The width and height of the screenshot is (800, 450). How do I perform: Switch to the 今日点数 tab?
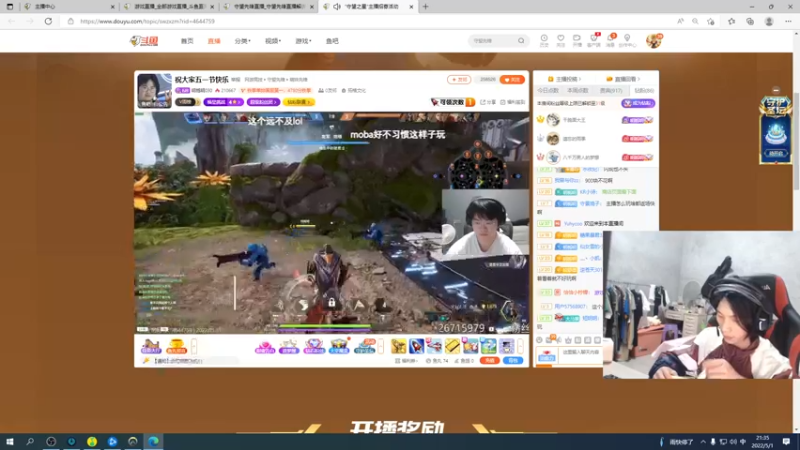click(x=547, y=90)
